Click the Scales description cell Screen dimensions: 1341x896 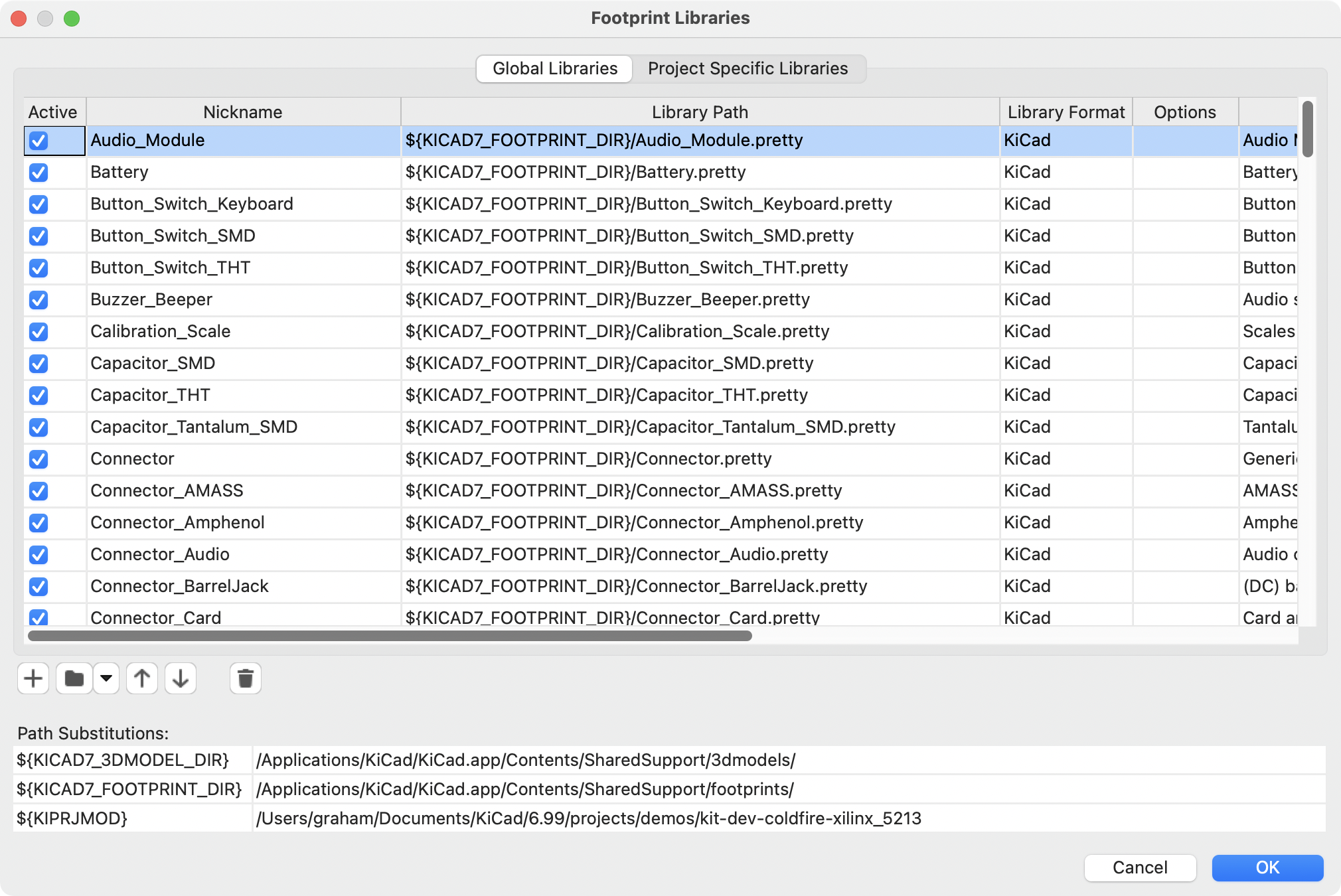1269,332
